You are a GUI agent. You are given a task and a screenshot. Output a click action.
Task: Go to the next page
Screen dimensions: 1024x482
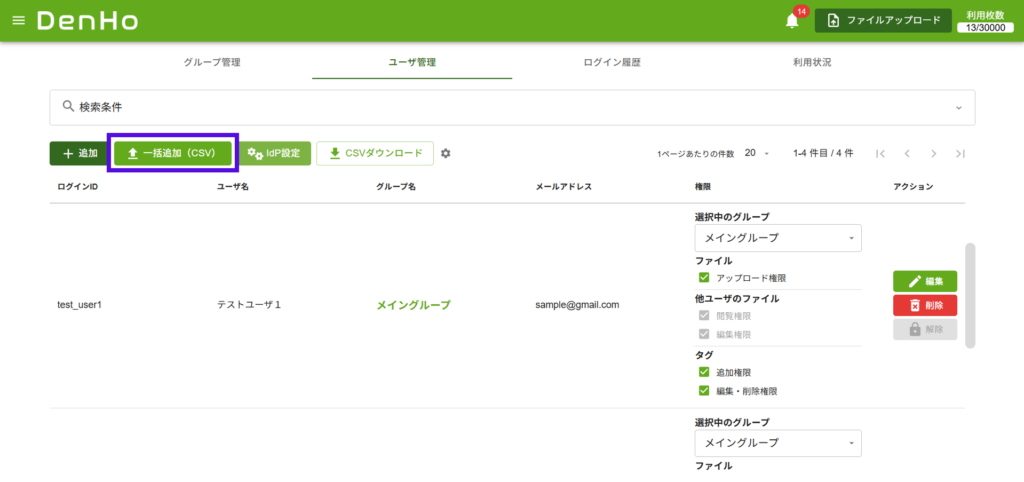tap(933, 153)
